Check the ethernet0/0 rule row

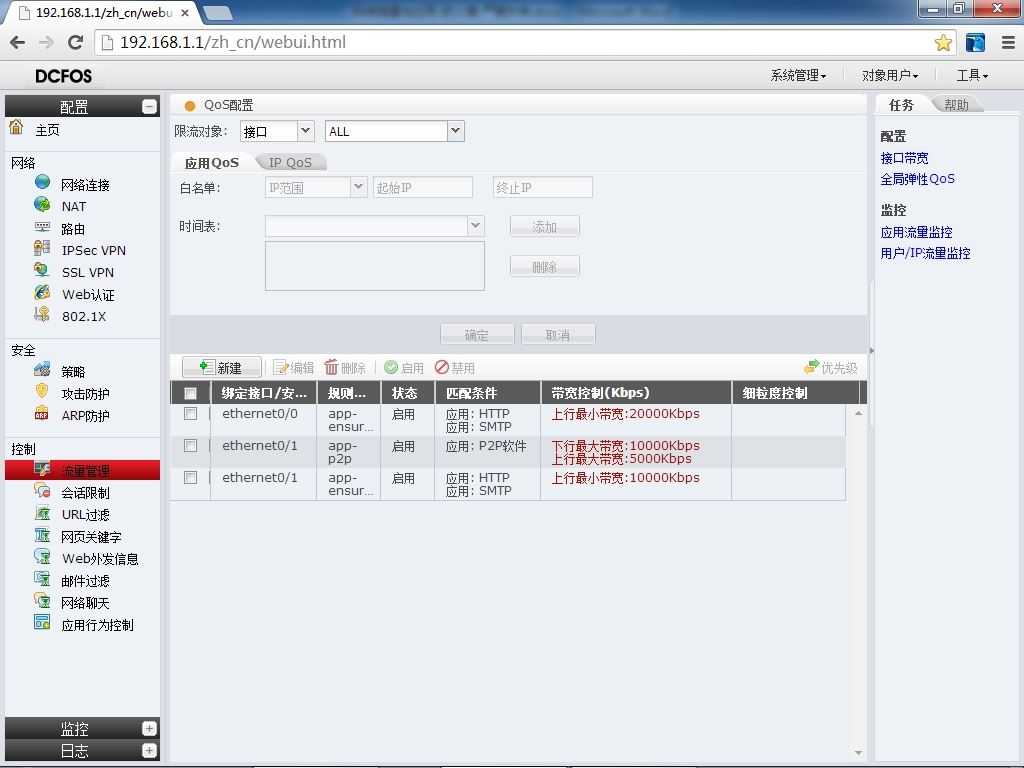pos(191,413)
